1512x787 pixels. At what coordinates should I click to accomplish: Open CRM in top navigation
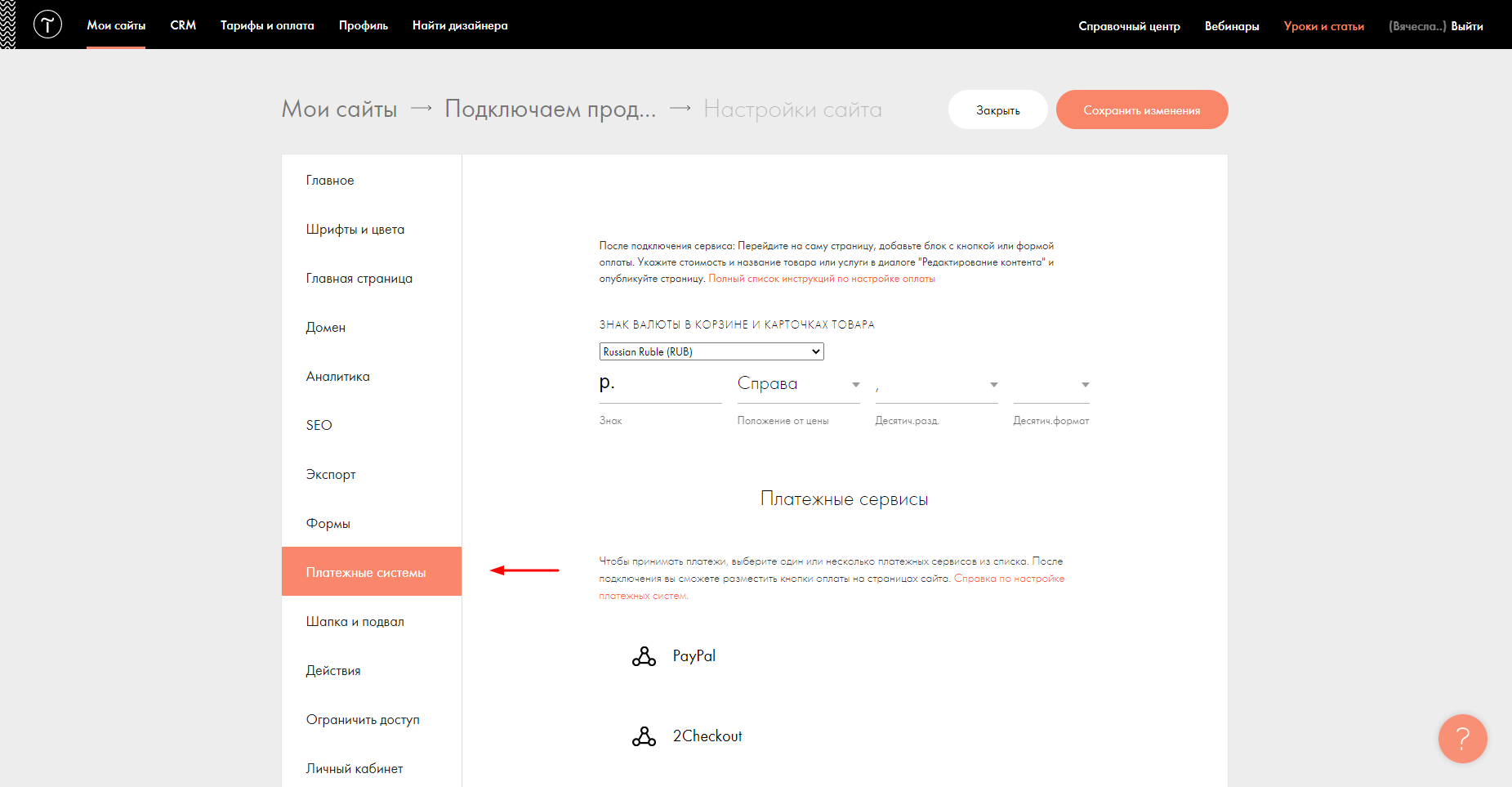[x=183, y=25]
